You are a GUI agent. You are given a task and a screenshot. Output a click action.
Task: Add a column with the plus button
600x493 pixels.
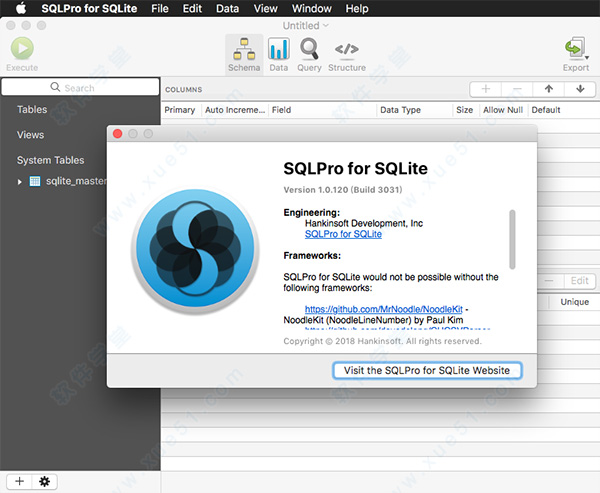[x=486, y=89]
